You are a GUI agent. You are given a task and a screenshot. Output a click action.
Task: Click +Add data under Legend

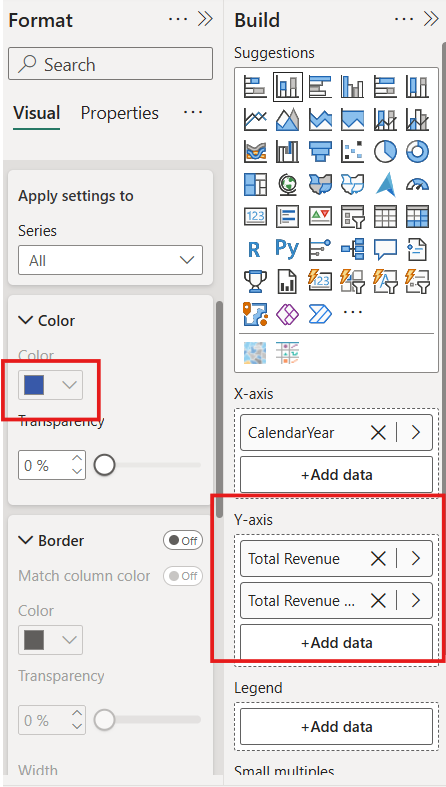(336, 726)
